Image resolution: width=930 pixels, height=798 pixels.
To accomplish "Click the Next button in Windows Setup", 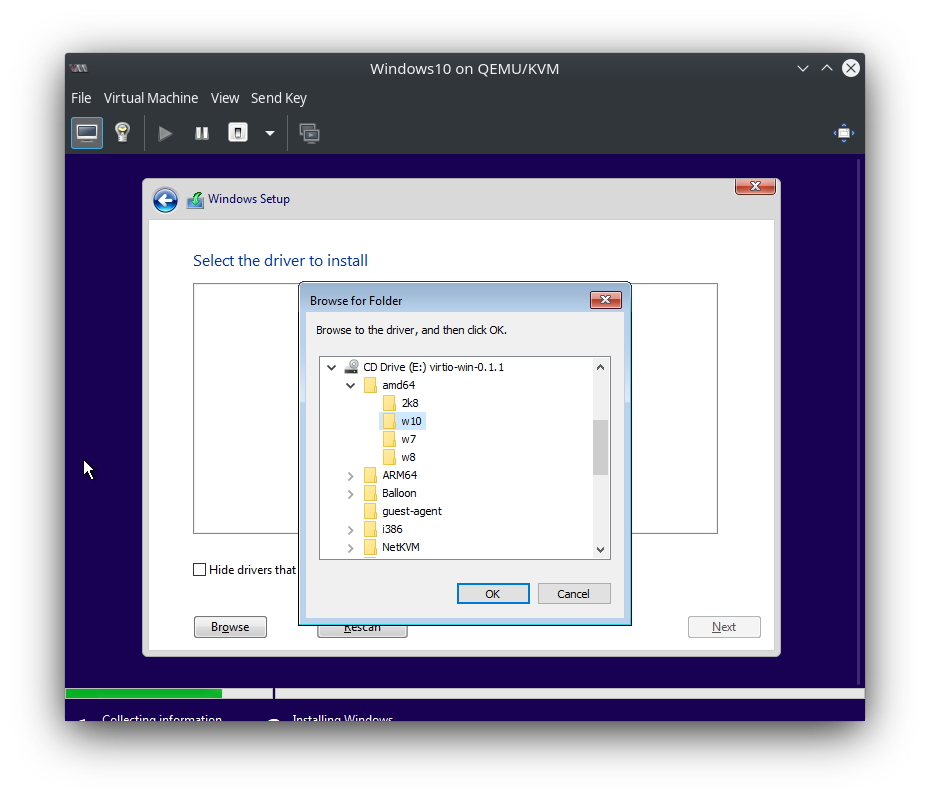I will tap(724, 627).
